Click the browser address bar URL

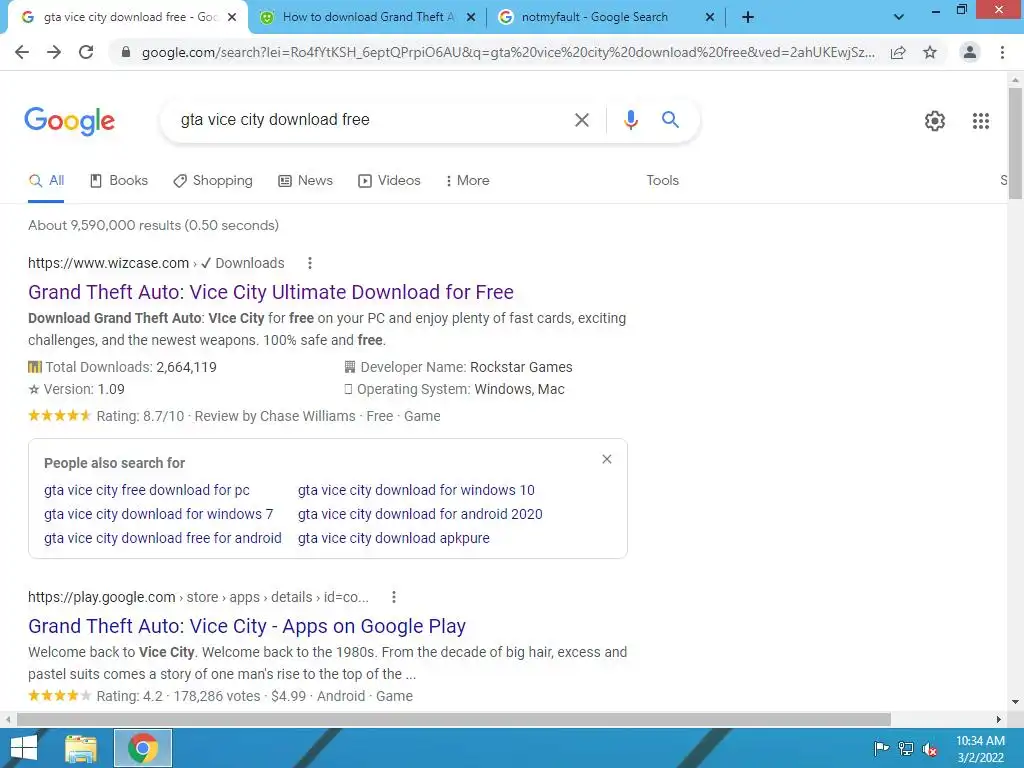(x=508, y=52)
